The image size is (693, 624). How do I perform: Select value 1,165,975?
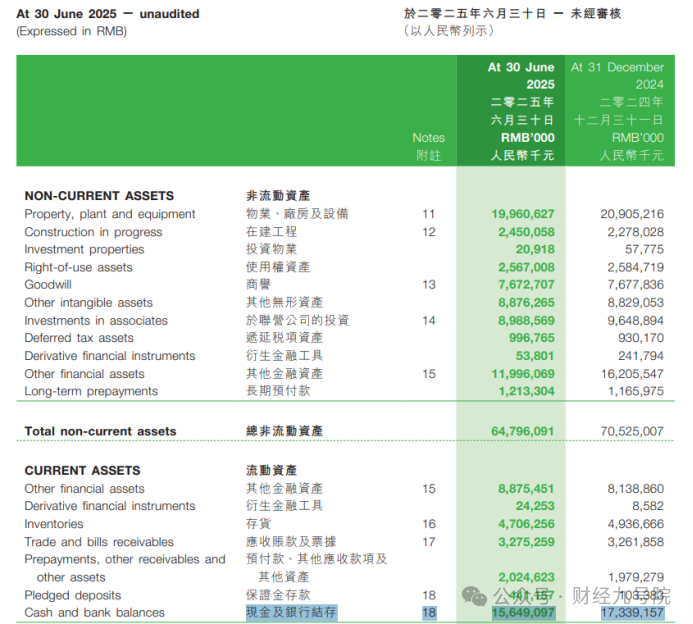(x=635, y=392)
